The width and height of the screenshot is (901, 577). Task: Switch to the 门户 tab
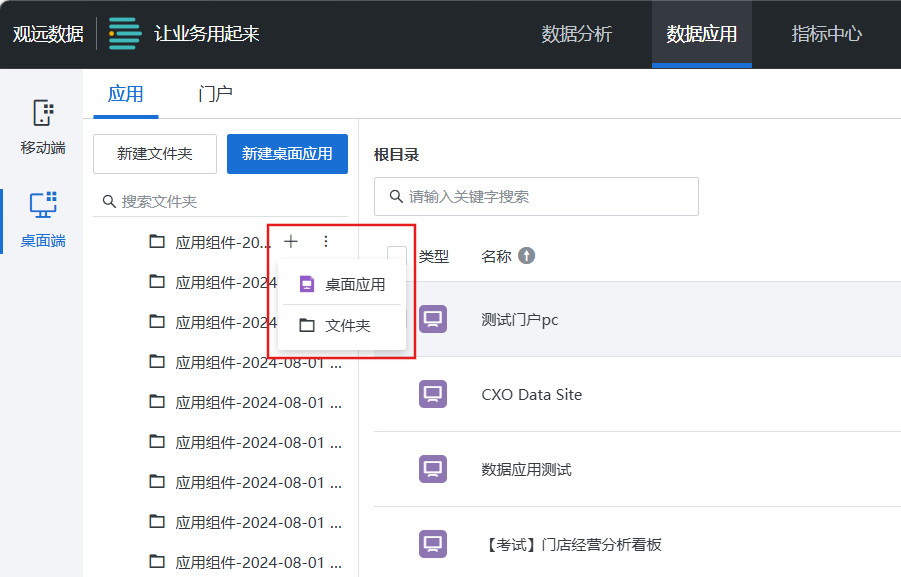pyautogui.click(x=215, y=94)
